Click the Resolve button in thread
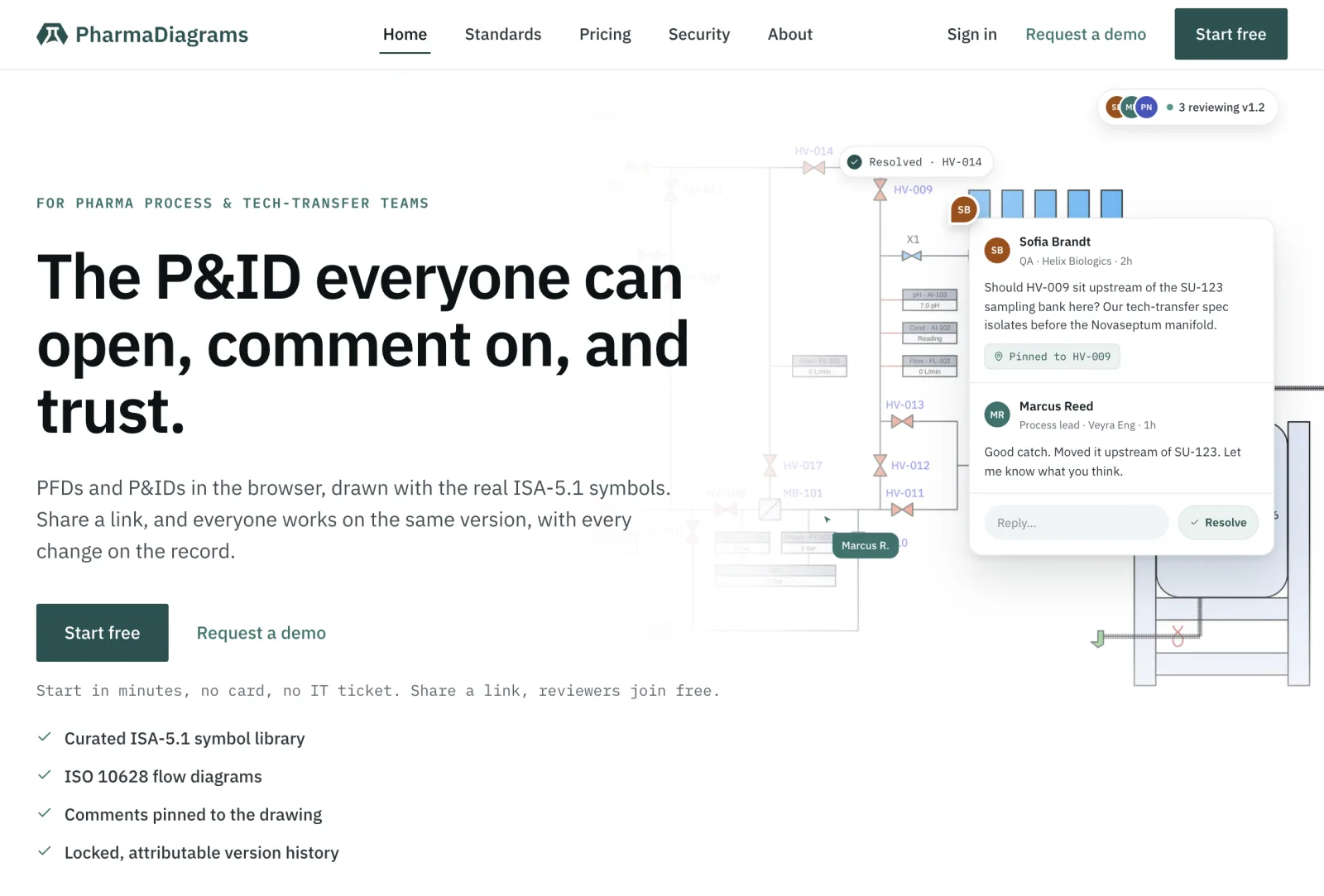 coord(1218,523)
